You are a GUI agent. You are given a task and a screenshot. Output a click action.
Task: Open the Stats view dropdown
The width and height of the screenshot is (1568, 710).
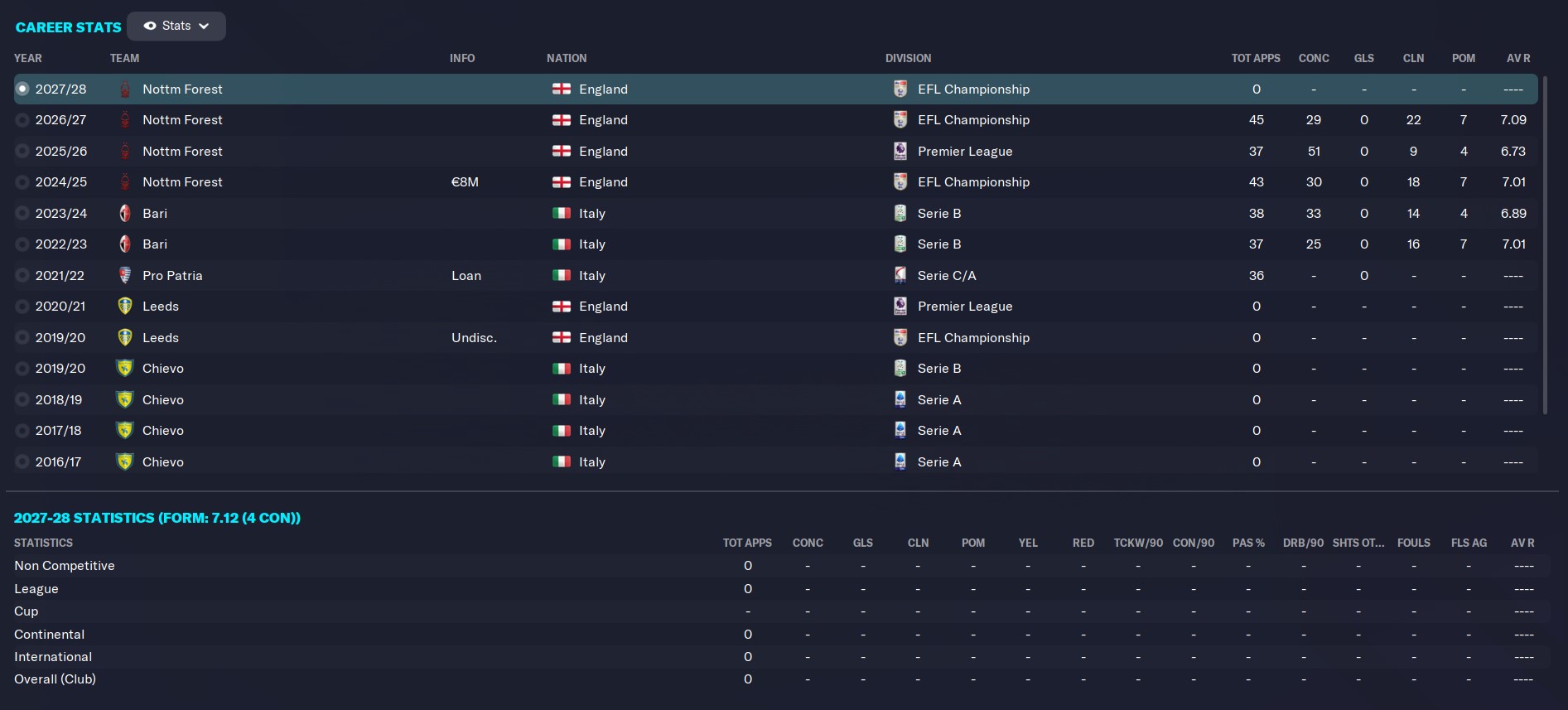click(x=176, y=26)
